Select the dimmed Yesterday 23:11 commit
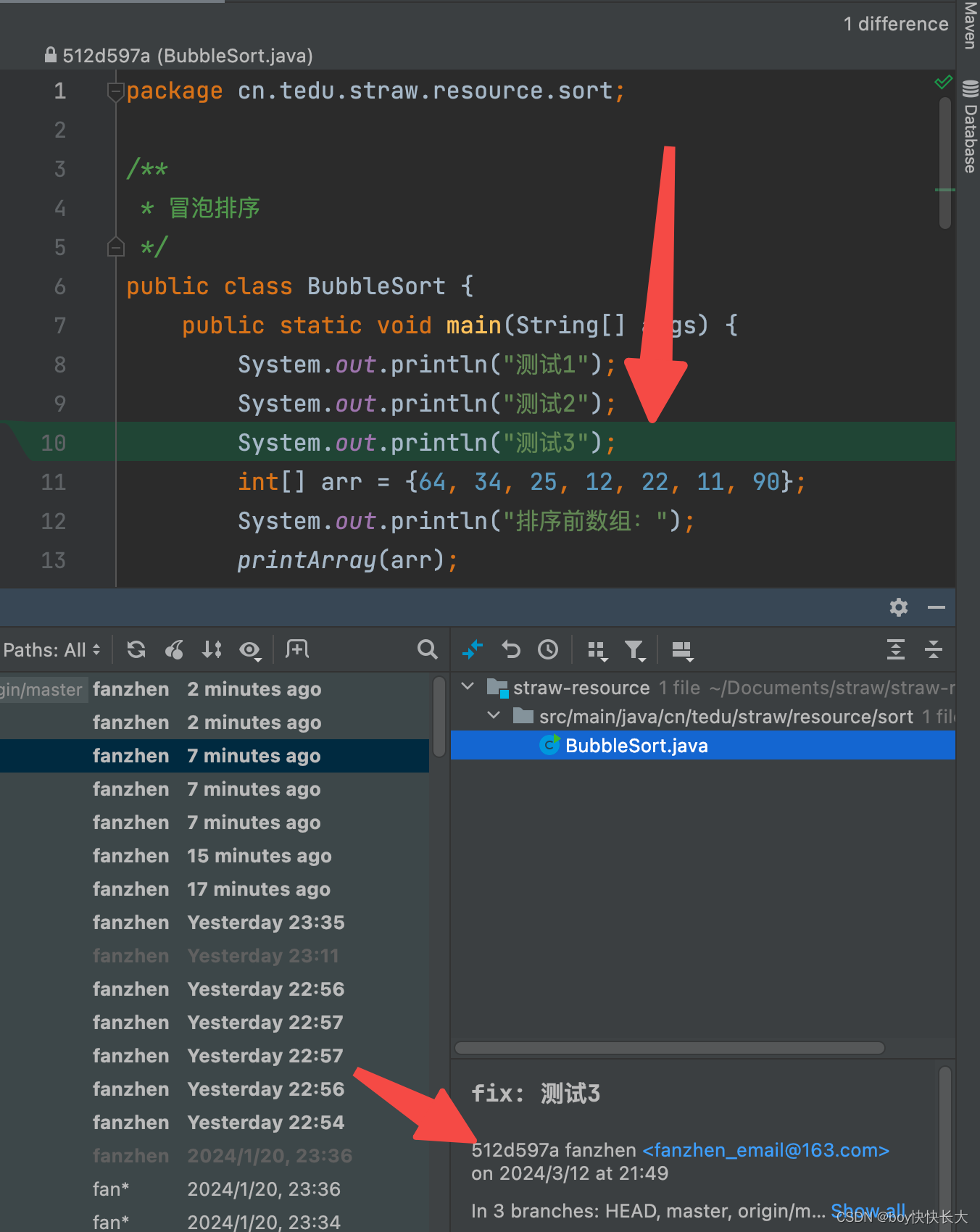The width and height of the screenshot is (980, 1232). 215,956
